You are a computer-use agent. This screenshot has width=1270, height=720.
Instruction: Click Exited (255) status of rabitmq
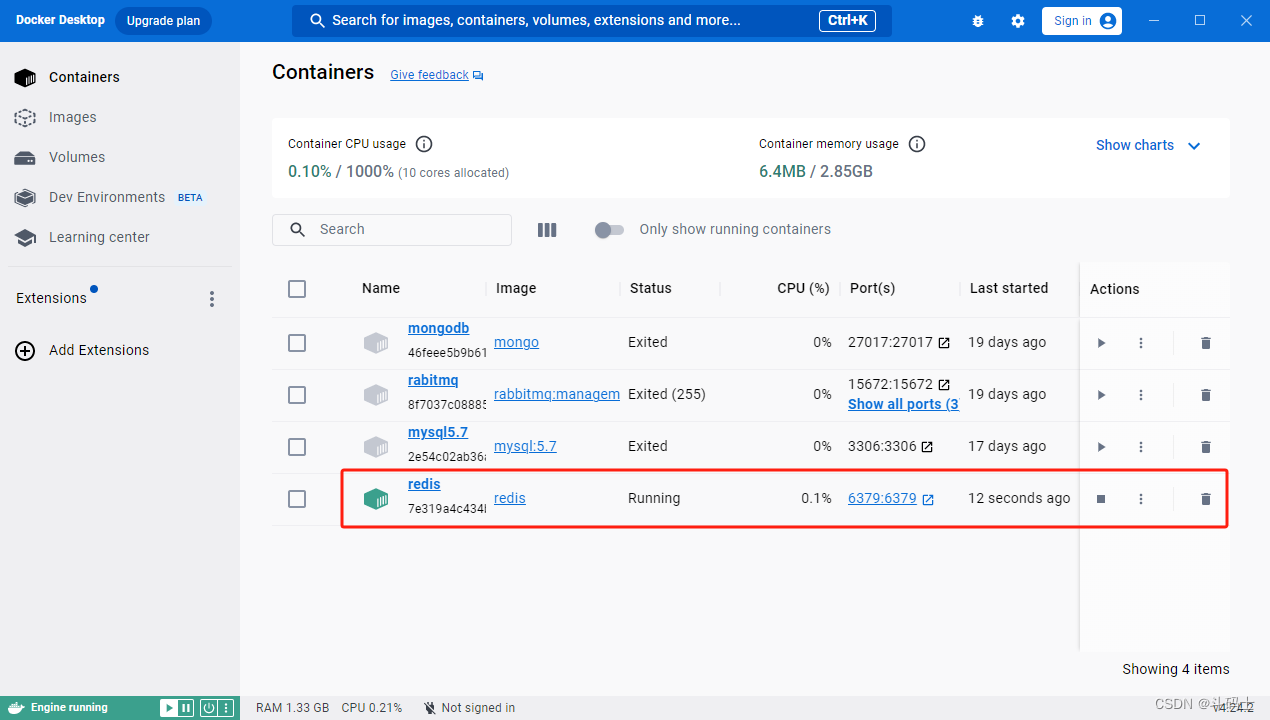(x=667, y=395)
